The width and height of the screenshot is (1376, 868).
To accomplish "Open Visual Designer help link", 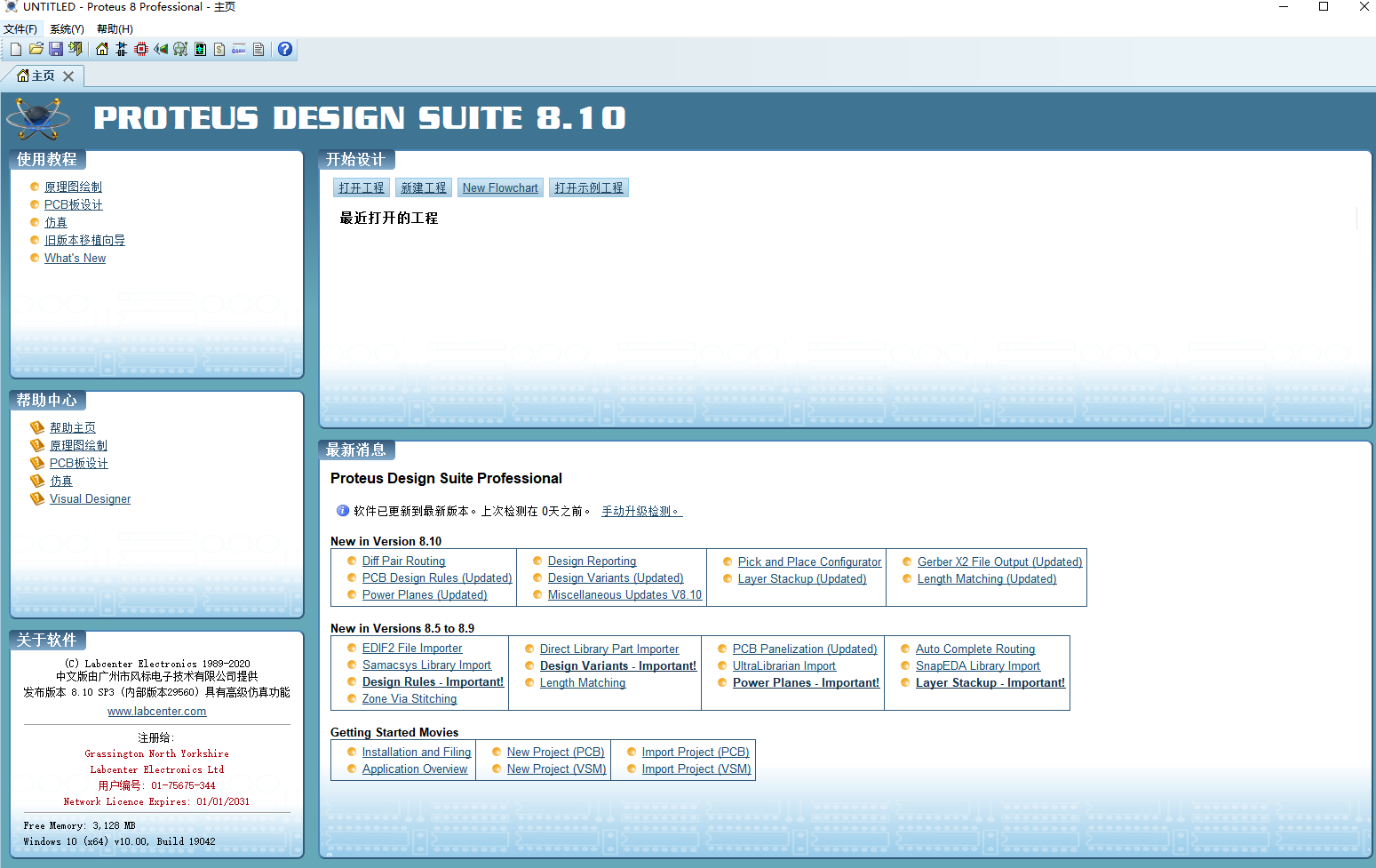I will tap(90, 498).
